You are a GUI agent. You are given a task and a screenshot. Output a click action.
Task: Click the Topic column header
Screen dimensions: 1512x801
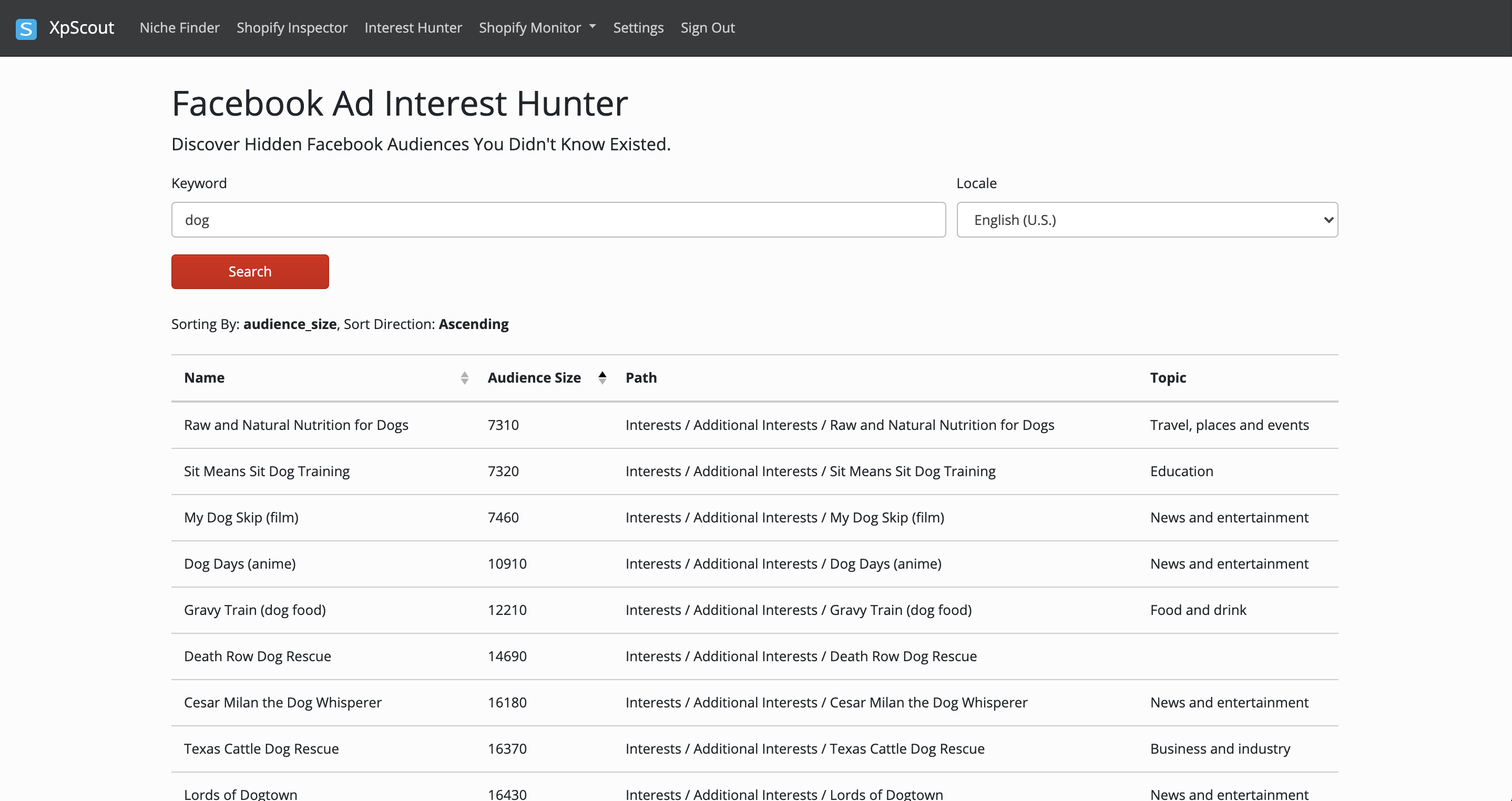(x=1168, y=378)
